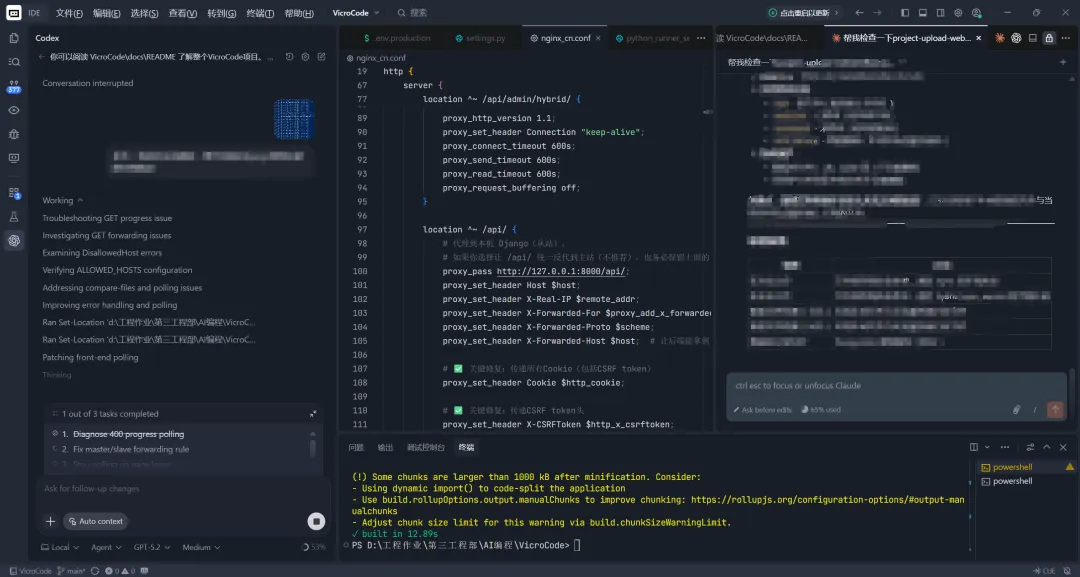Open the rollupjs.org configuration link in terminal

click(x=828, y=500)
